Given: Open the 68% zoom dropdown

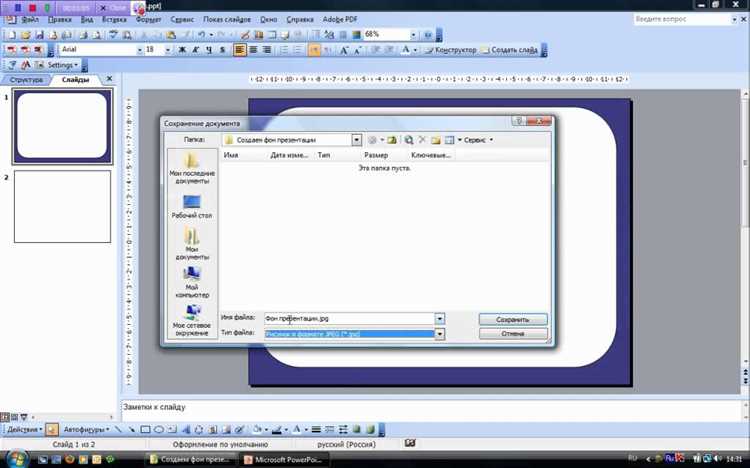Looking at the screenshot, I should [x=413, y=35].
